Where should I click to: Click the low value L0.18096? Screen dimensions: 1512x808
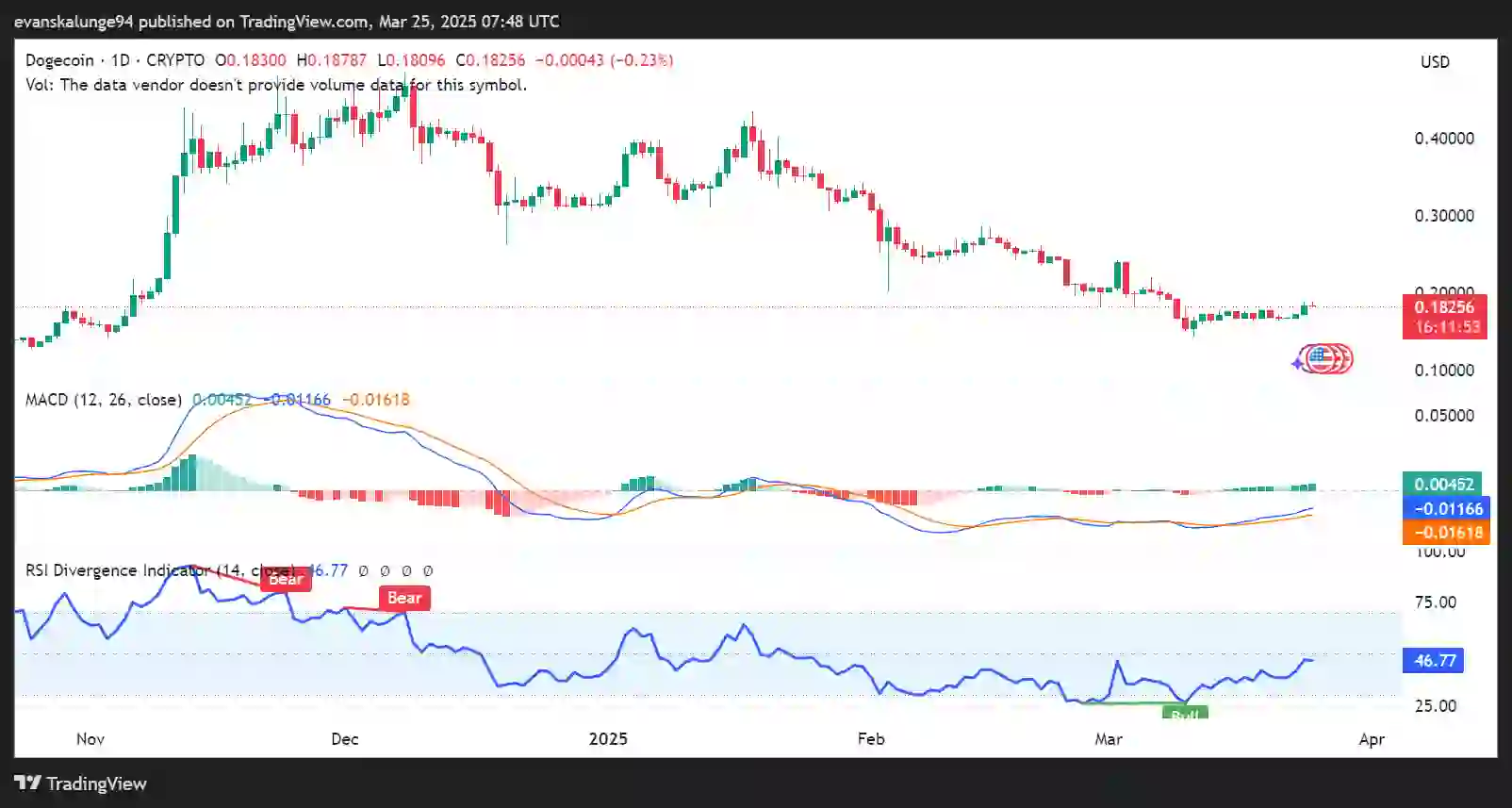[411, 60]
